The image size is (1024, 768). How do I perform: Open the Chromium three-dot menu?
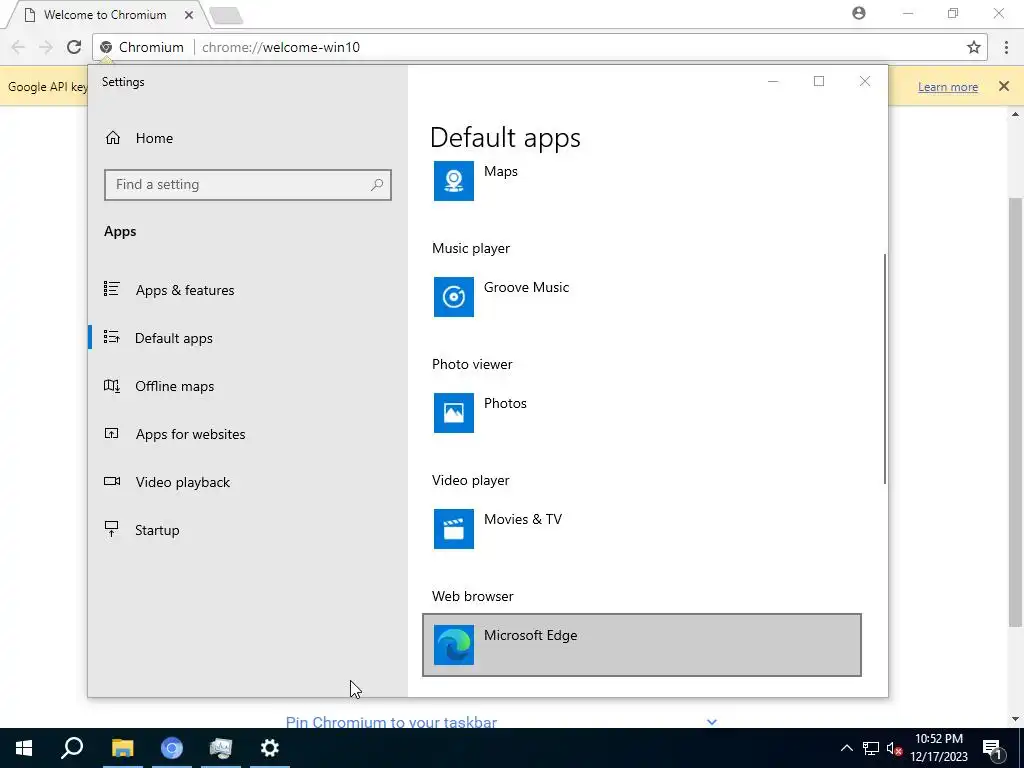pos(1006,47)
